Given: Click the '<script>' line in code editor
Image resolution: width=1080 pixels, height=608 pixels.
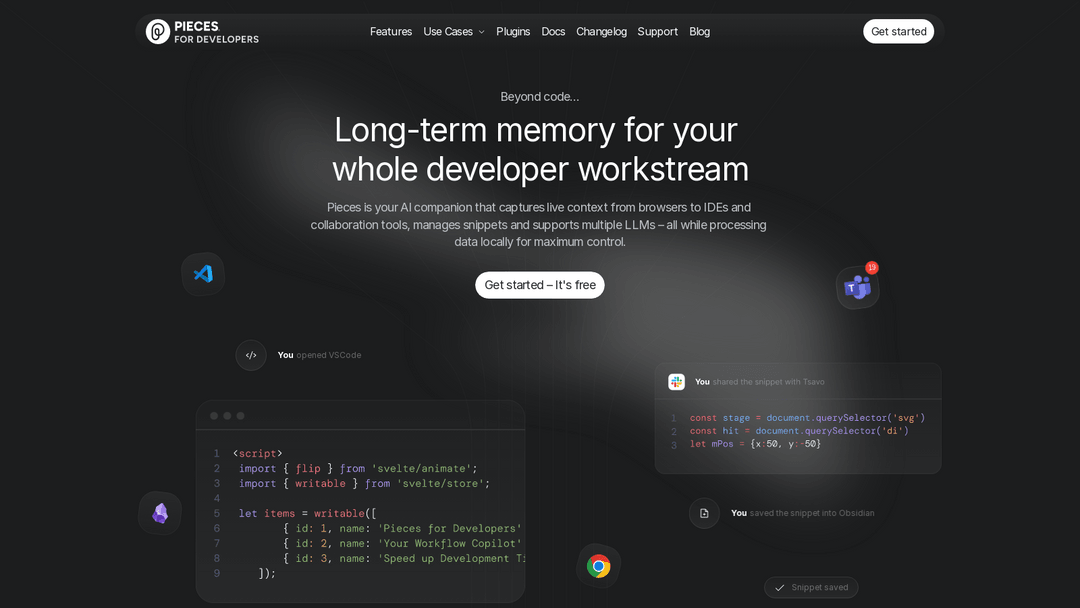Looking at the screenshot, I should pyautogui.click(x=258, y=454).
